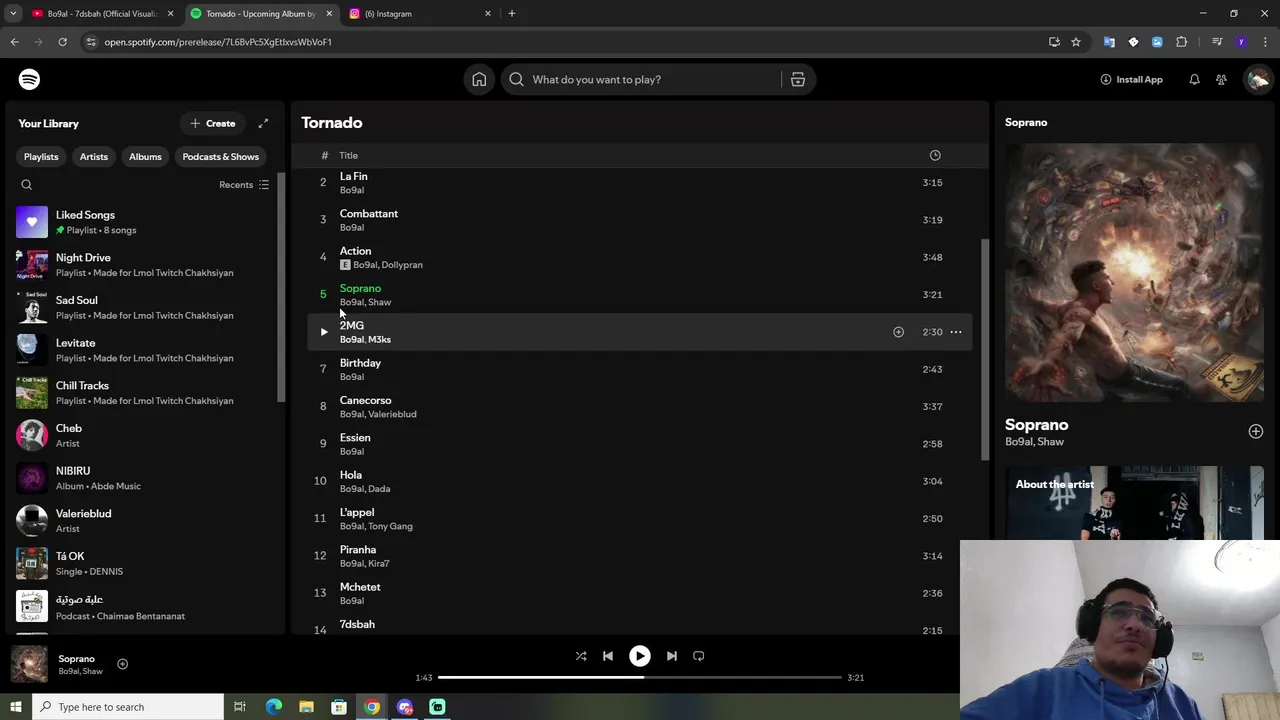This screenshot has height=720, width=1280.
Task: Open Tony Gang artist link
Action: (390, 526)
